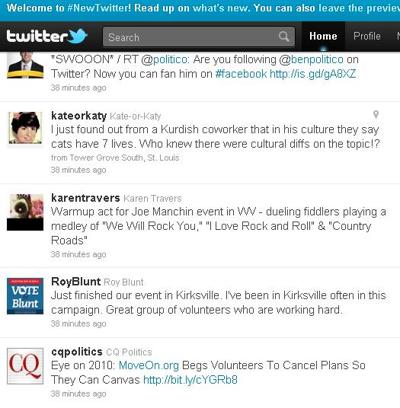Follow the #facebook hashtag link

point(241,74)
